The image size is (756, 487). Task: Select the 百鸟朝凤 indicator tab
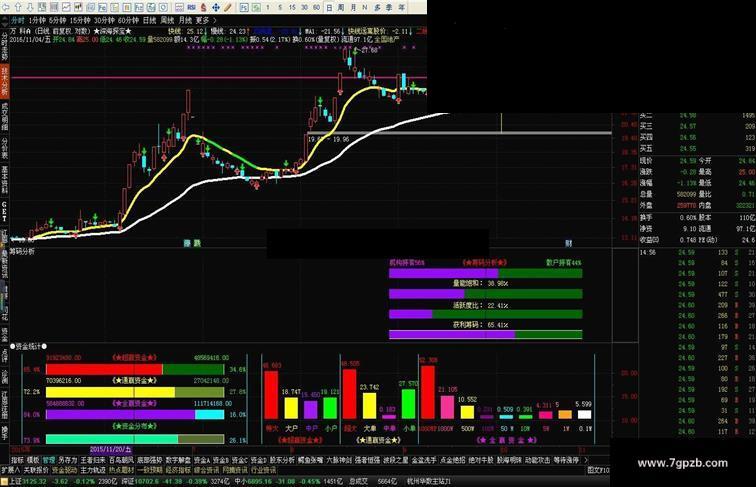121,460
